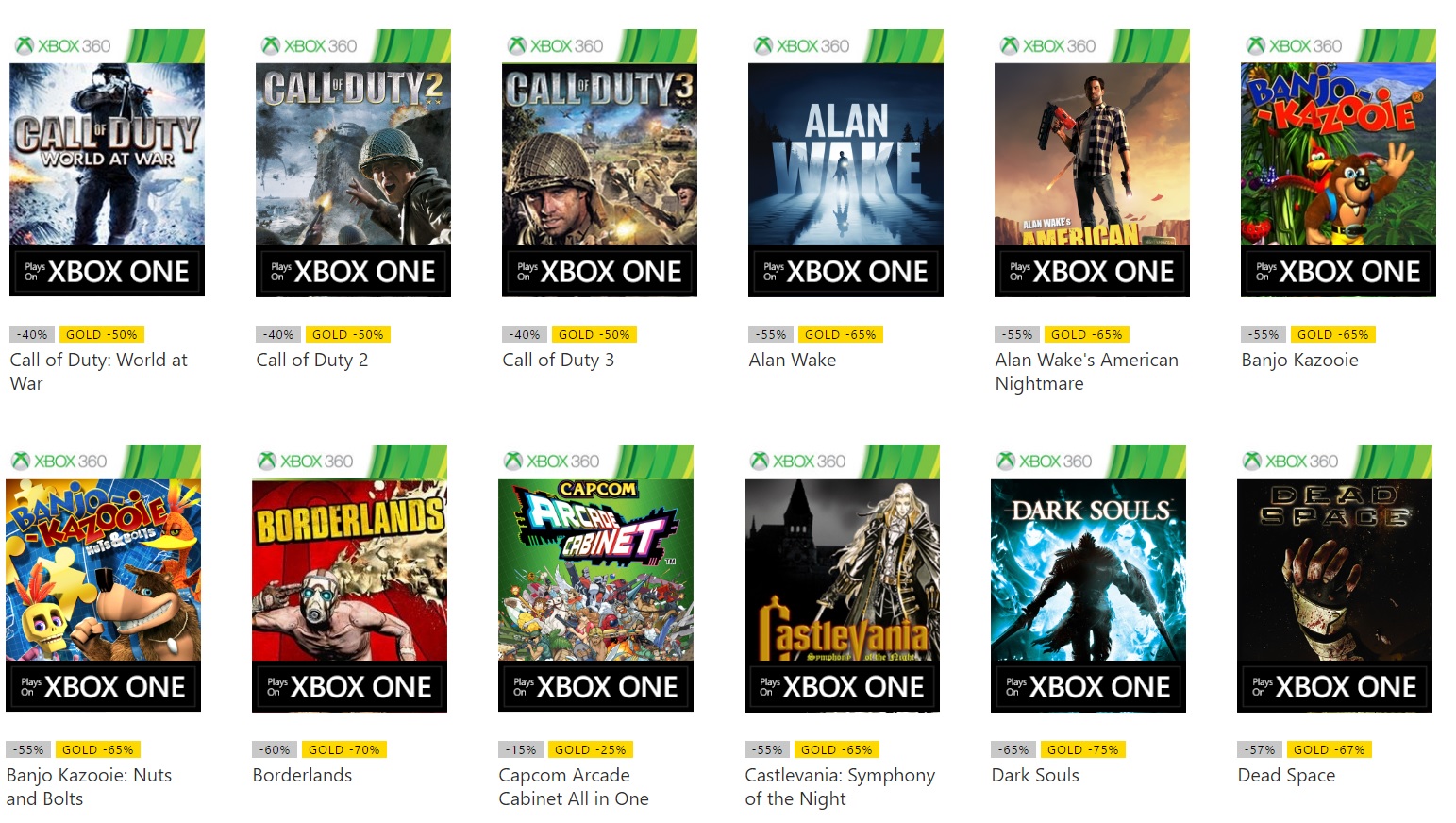Open the Alan Wake title link
The width and height of the screenshot is (1456, 823).
tap(792, 360)
